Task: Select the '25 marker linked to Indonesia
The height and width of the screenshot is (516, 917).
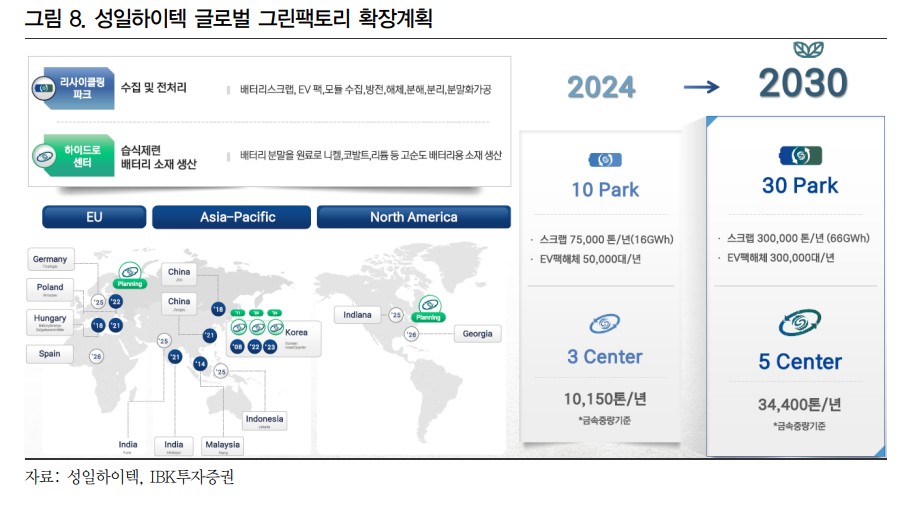Action: 220,371
